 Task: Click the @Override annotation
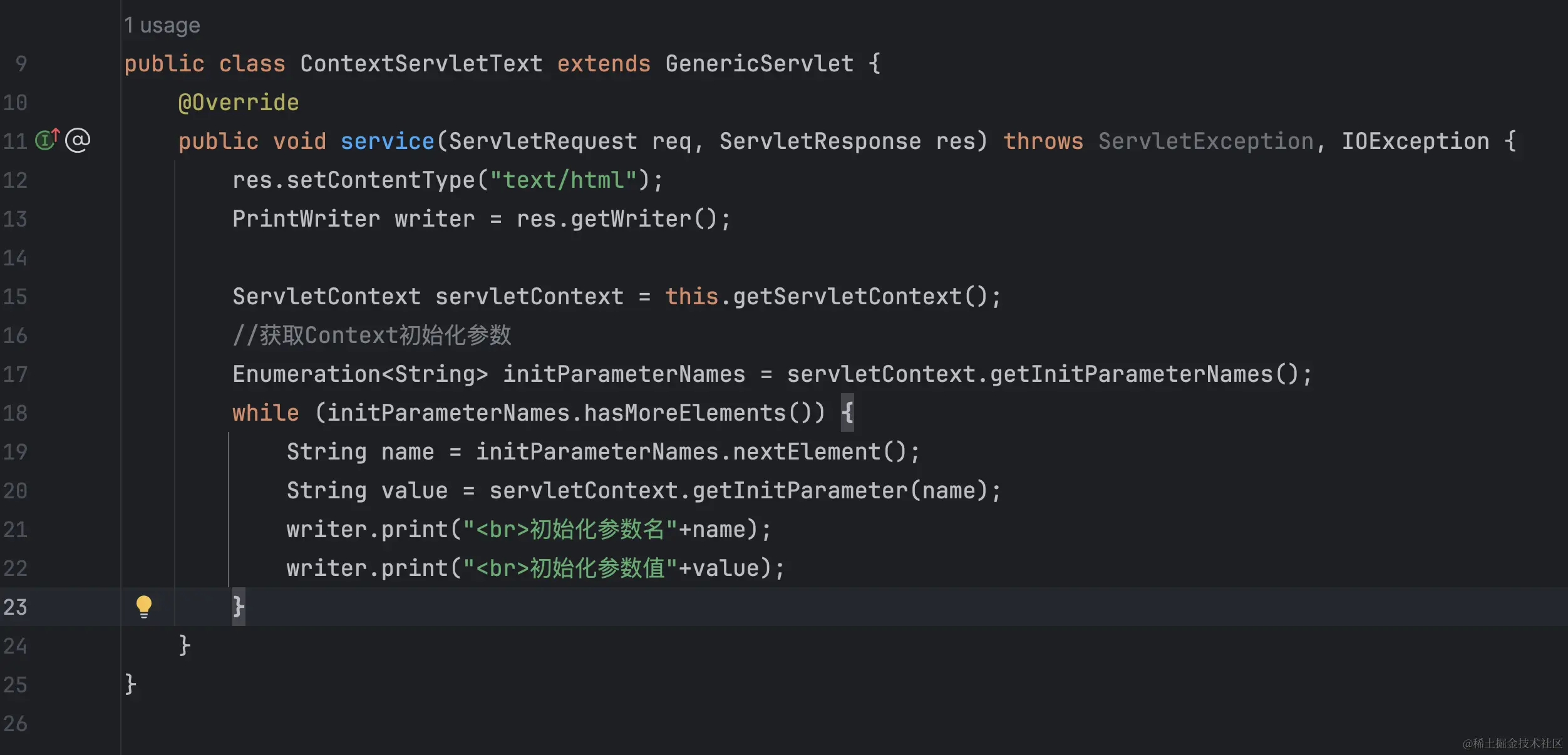[239, 102]
